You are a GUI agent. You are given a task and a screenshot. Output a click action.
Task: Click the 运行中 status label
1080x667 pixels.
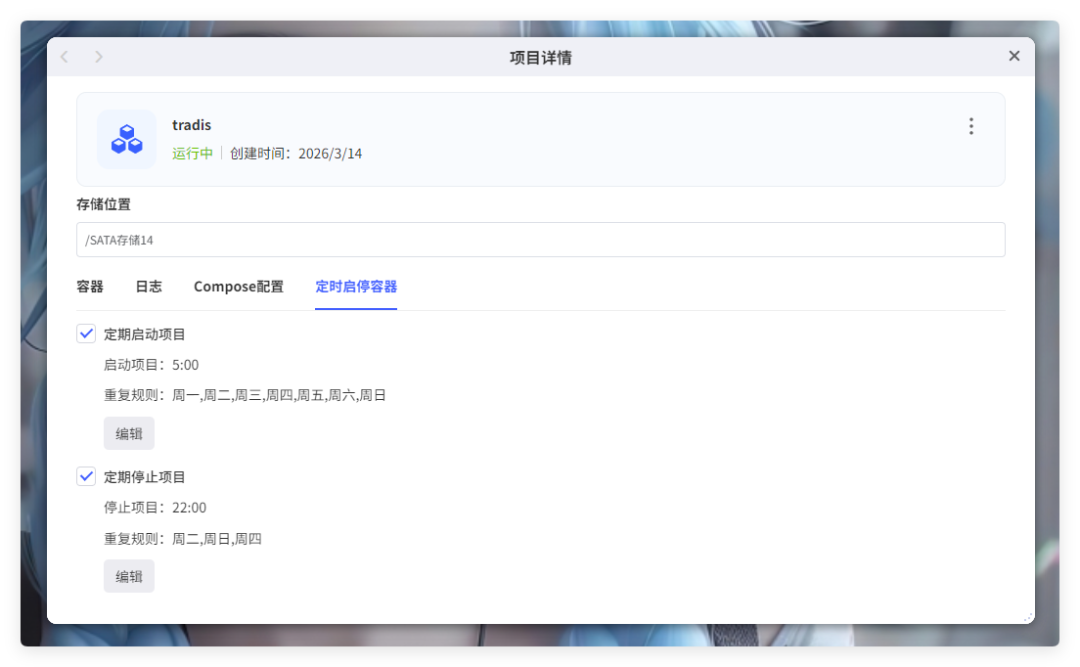(192, 153)
